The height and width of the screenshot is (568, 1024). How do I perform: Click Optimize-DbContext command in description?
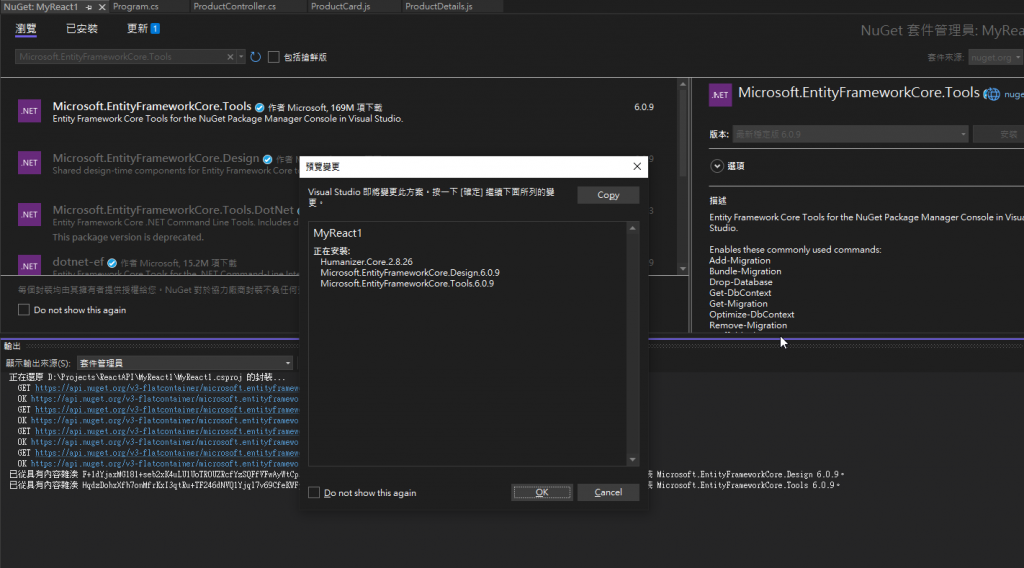(752, 315)
